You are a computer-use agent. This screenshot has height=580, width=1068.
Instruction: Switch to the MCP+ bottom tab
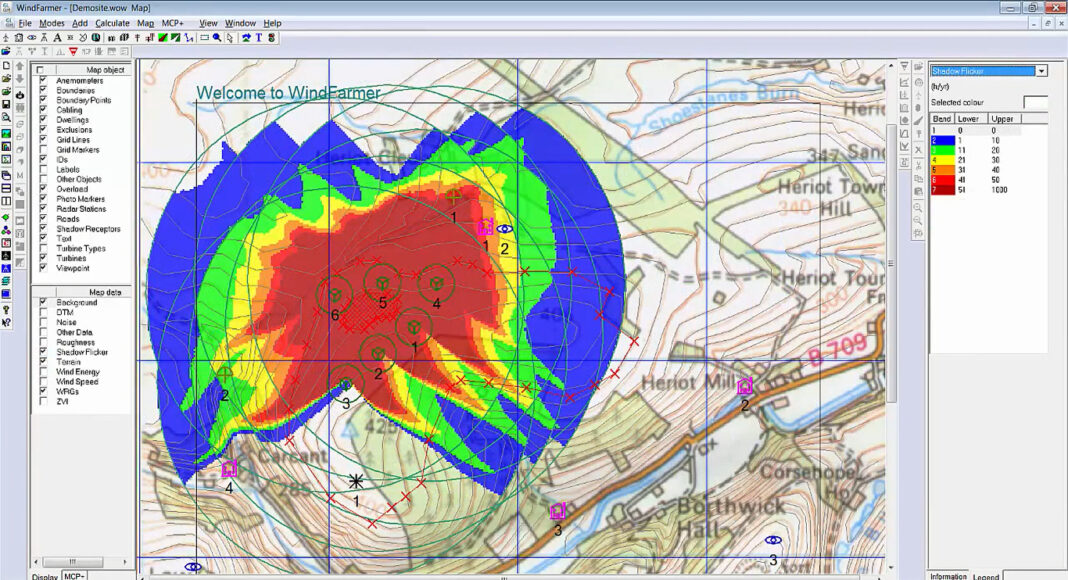pos(74,576)
